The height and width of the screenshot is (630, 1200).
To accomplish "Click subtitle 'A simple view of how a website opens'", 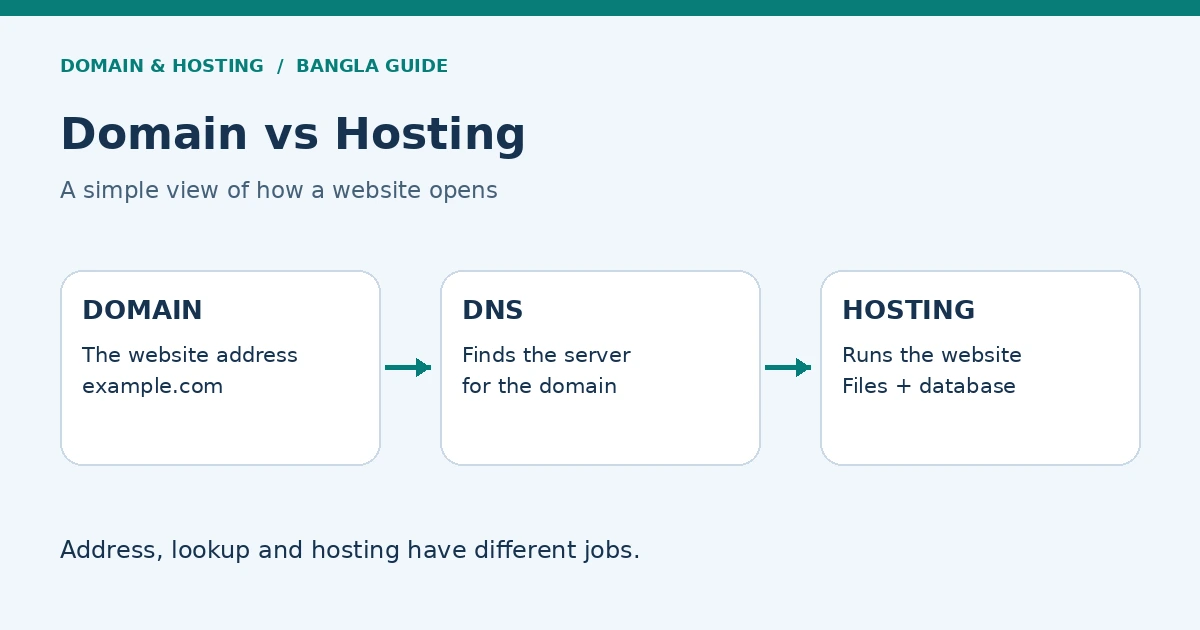I will point(279,190).
